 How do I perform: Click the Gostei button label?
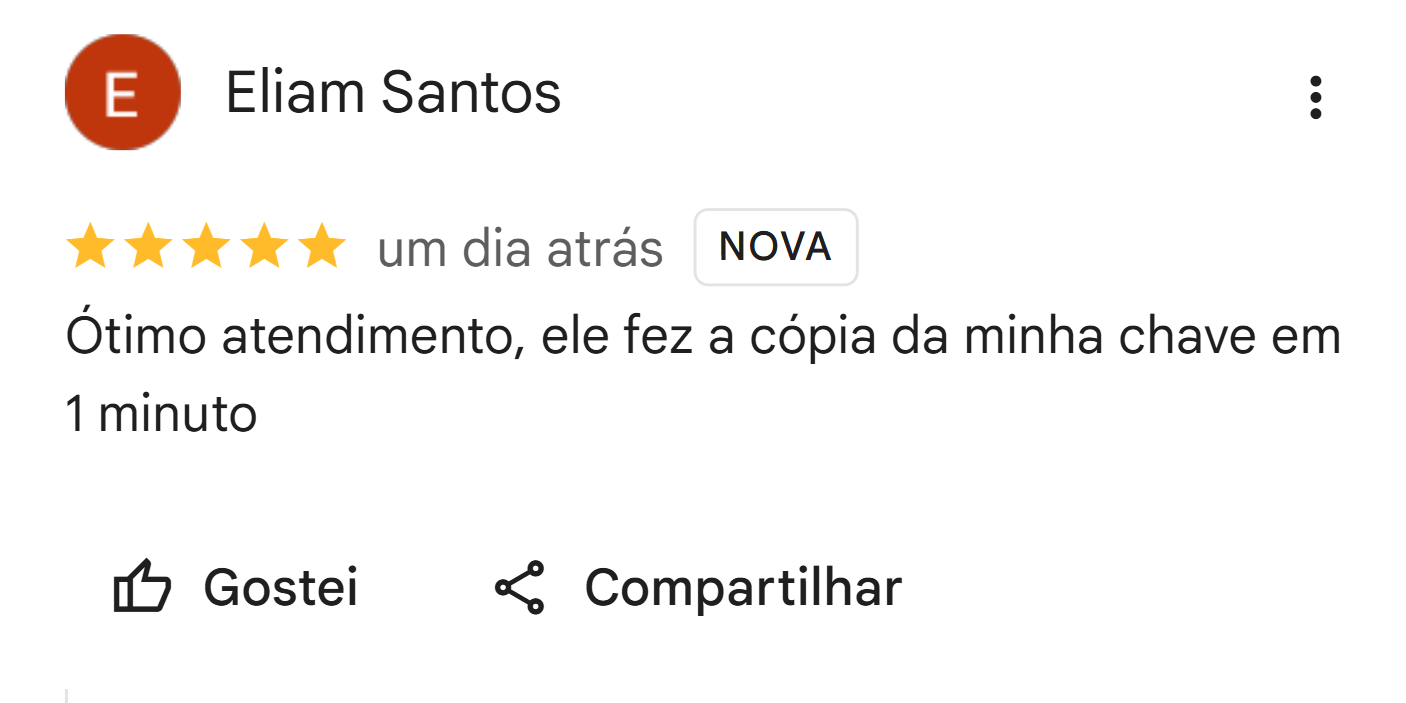click(x=280, y=588)
